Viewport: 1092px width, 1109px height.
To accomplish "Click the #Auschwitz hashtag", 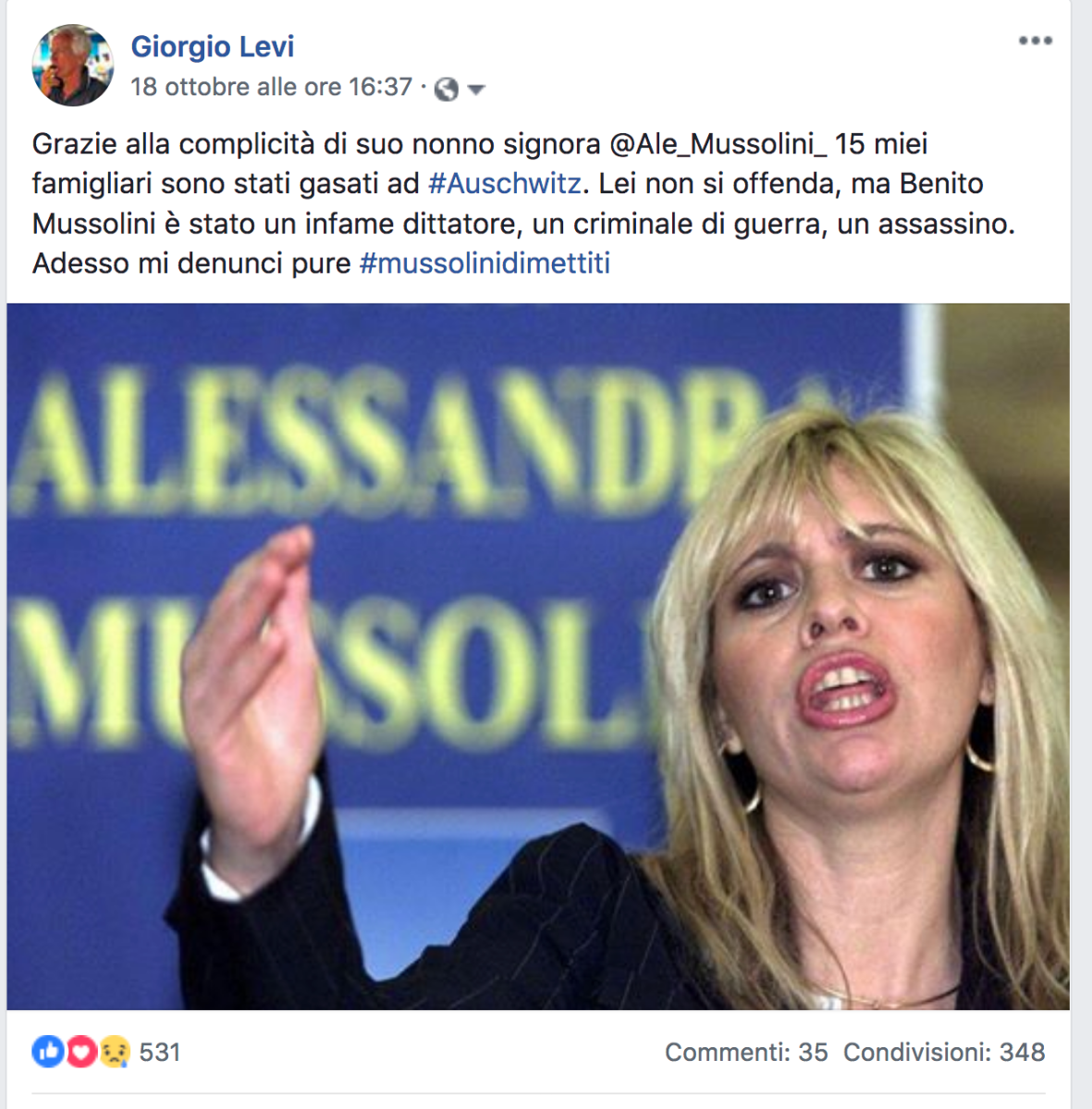I will [505, 183].
